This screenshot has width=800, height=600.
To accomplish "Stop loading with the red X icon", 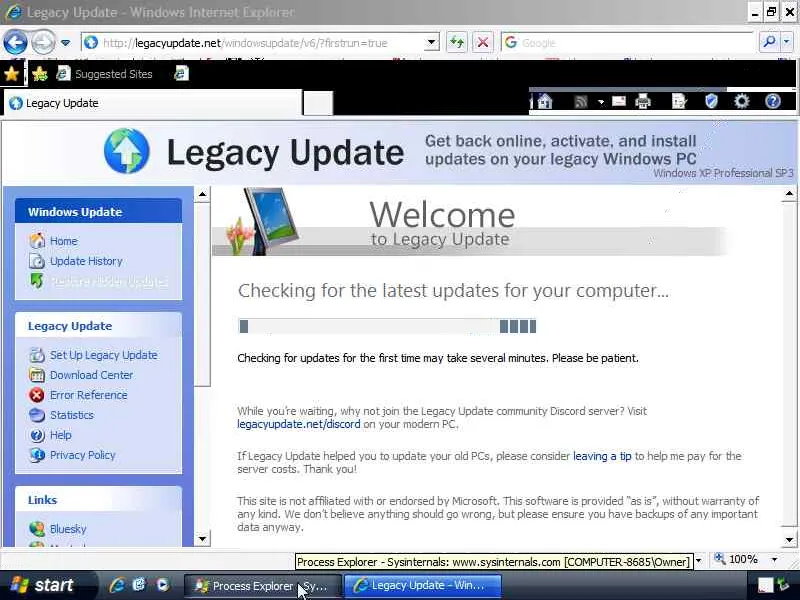I will (483, 42).
